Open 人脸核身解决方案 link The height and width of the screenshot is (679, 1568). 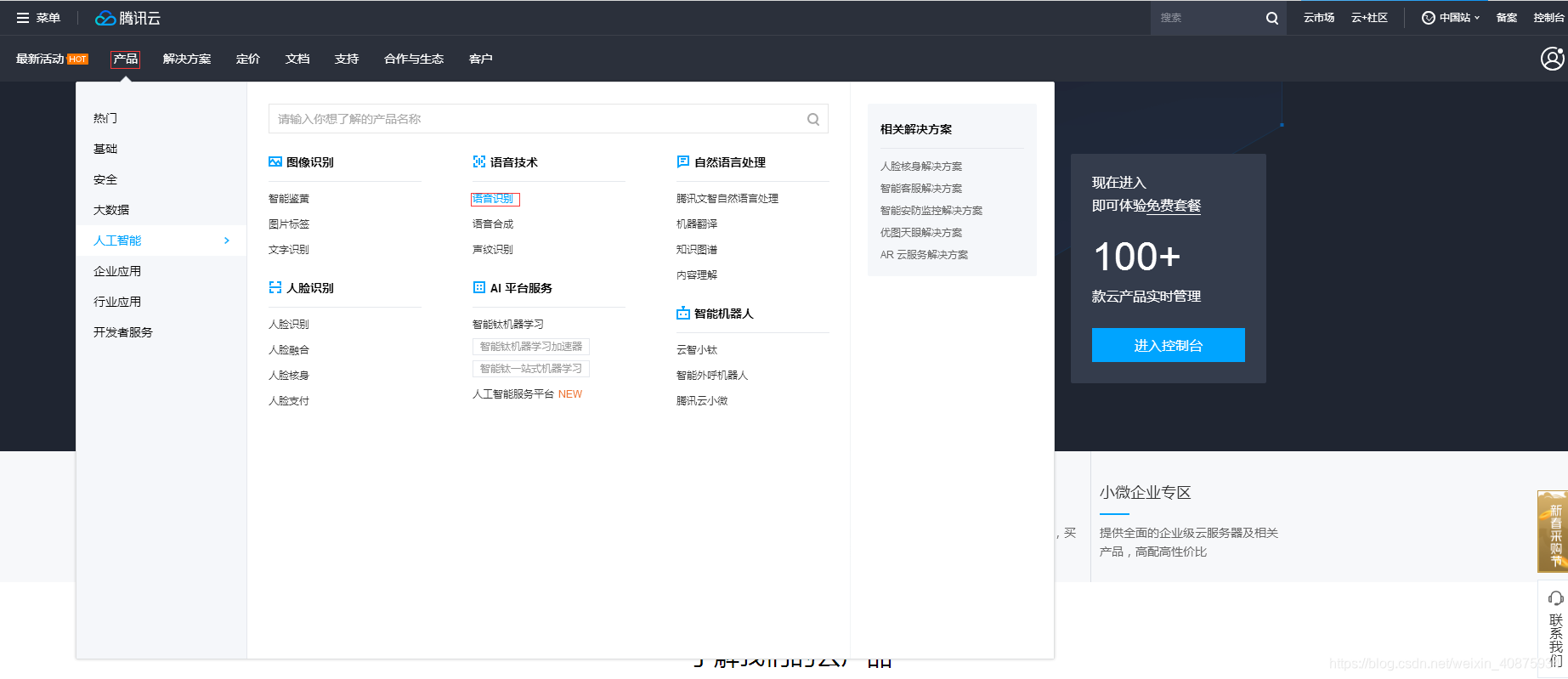921,166
